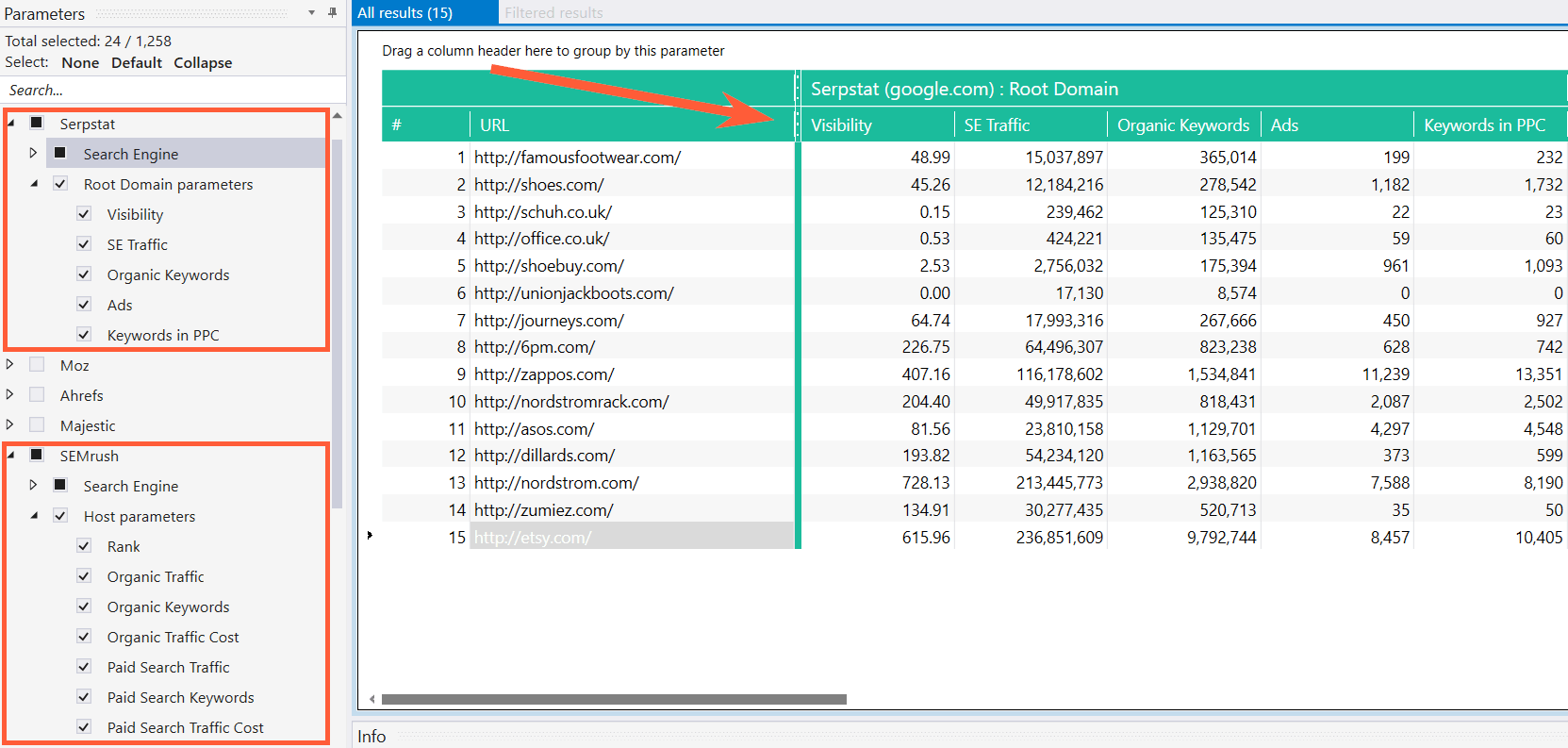The image size is (1568, 748).
Task: Toggle the Serpstat group checkbox
Action: coord(37,124)
